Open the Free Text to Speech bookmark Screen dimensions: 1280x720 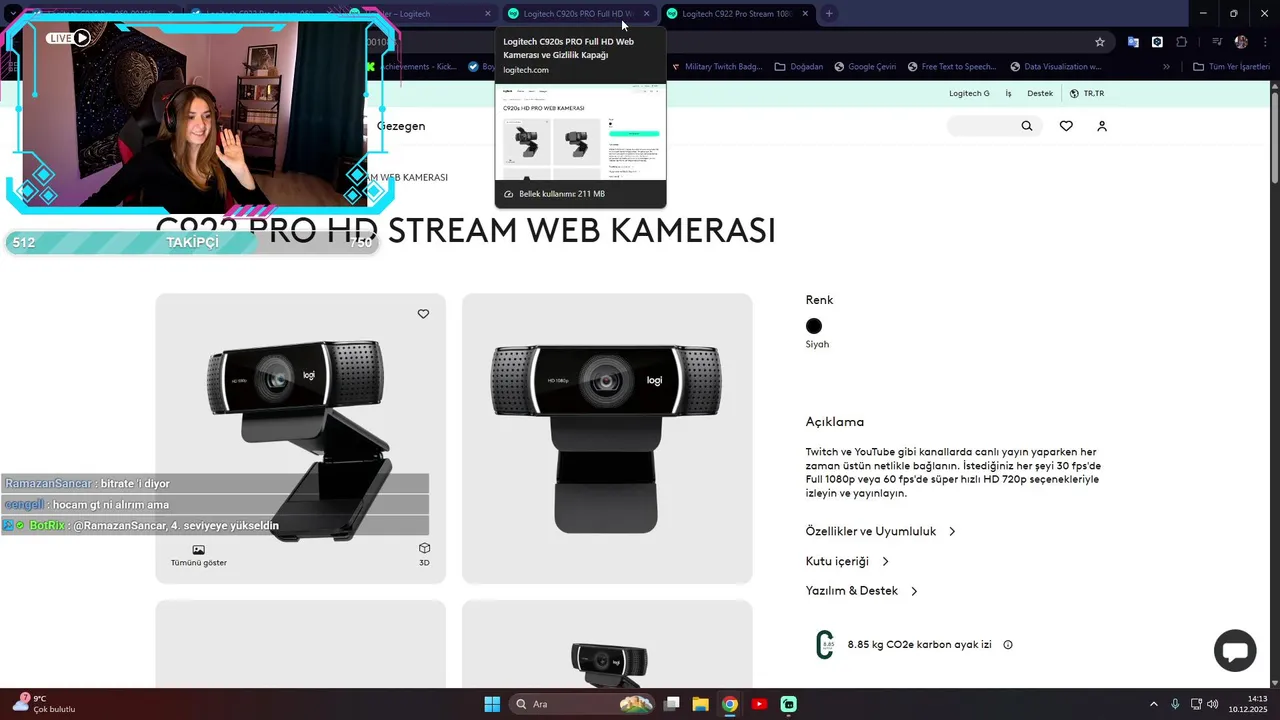(952, 67)
